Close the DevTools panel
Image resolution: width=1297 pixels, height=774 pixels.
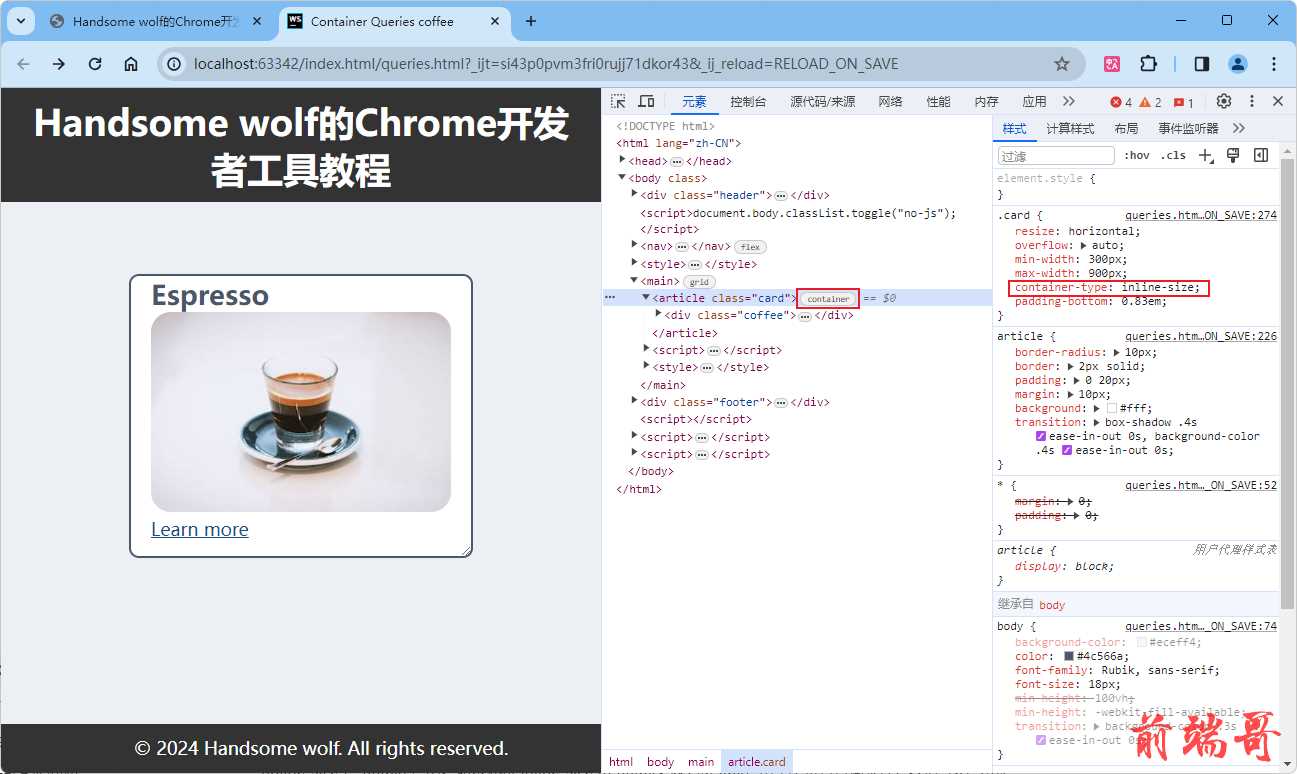point(1277,101)
